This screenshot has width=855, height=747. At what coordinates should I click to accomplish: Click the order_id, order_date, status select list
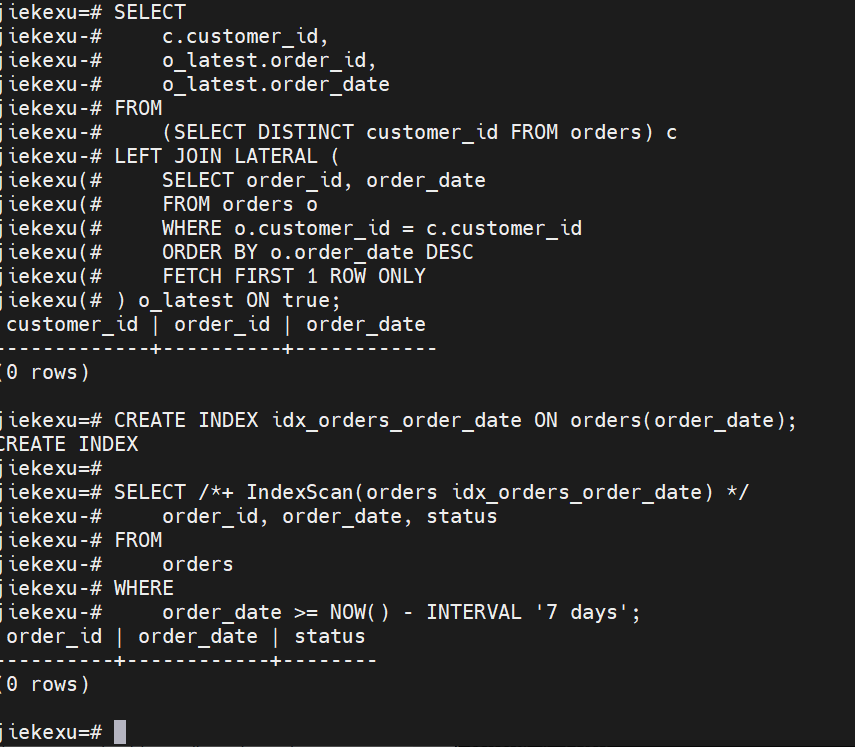pos(330,516)
